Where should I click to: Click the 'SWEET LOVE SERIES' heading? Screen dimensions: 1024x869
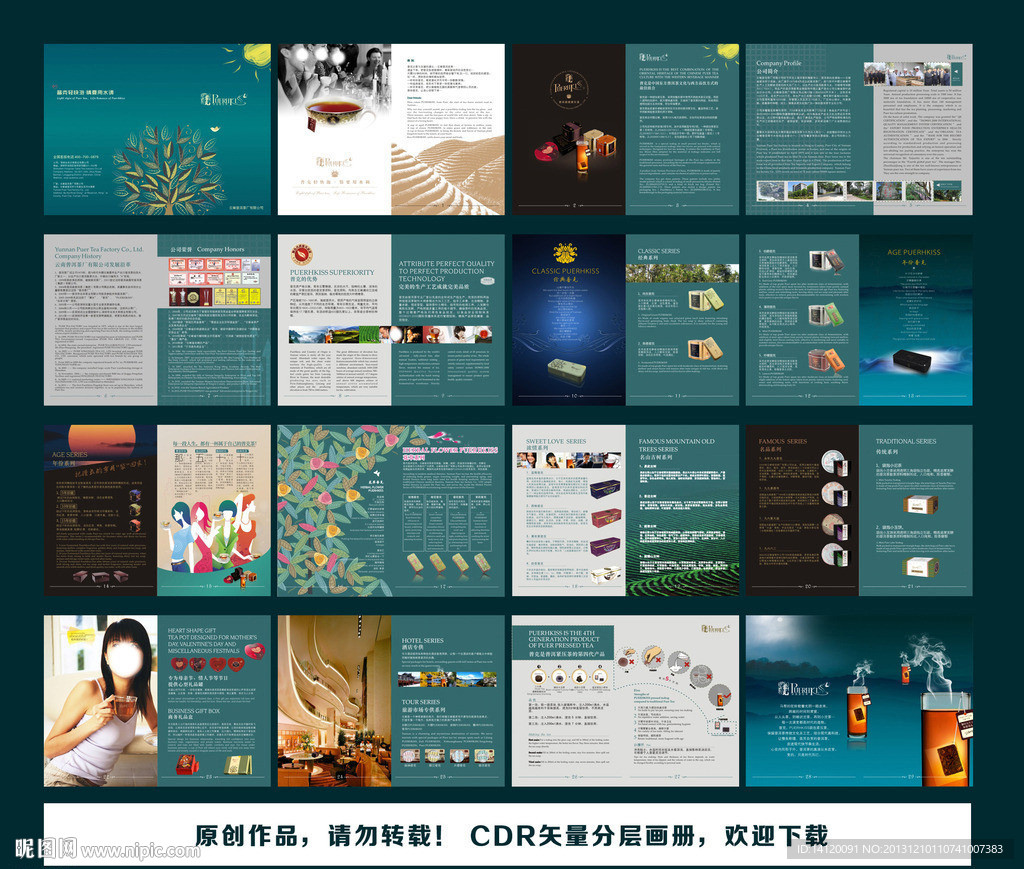(556, 441)
